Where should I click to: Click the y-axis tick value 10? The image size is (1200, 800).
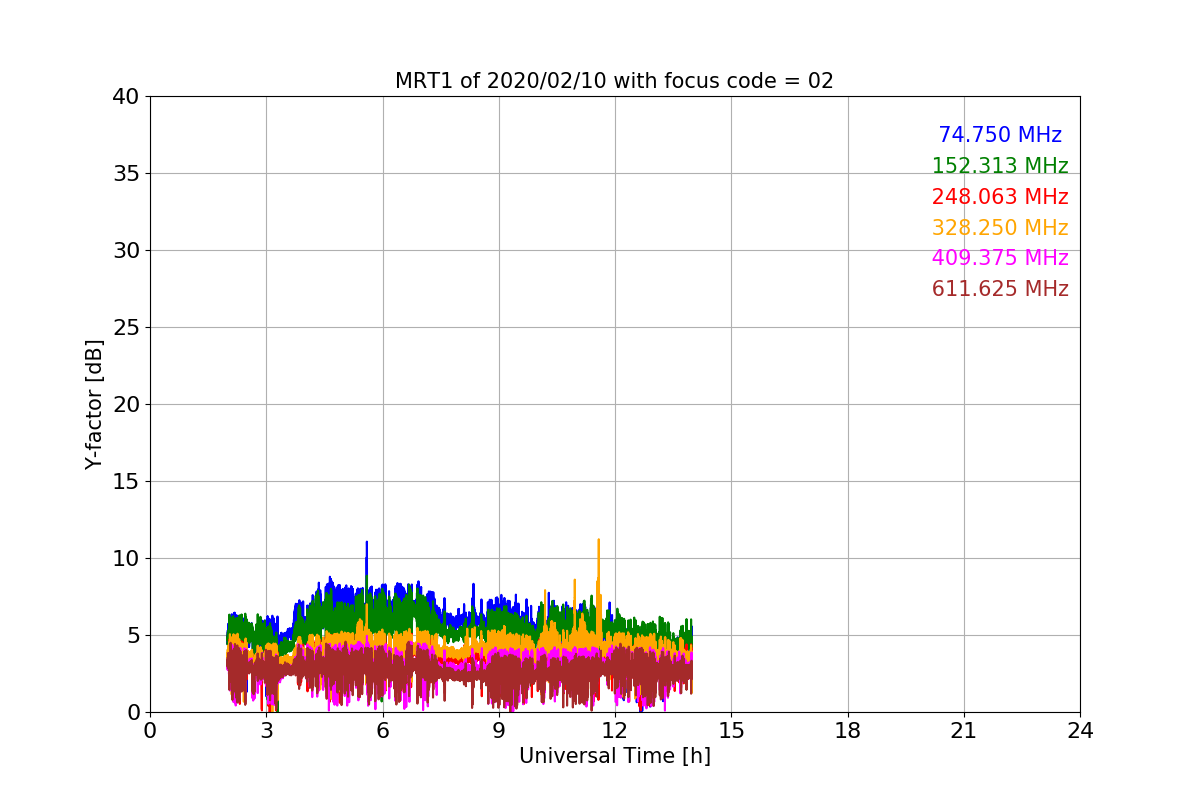coord(126,559)
